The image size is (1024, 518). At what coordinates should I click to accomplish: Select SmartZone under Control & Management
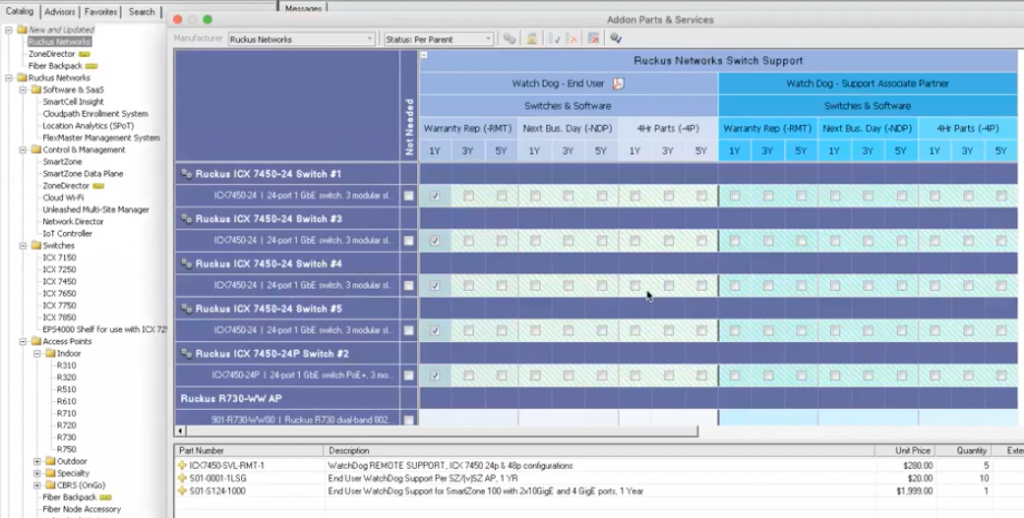coord(62,162)
